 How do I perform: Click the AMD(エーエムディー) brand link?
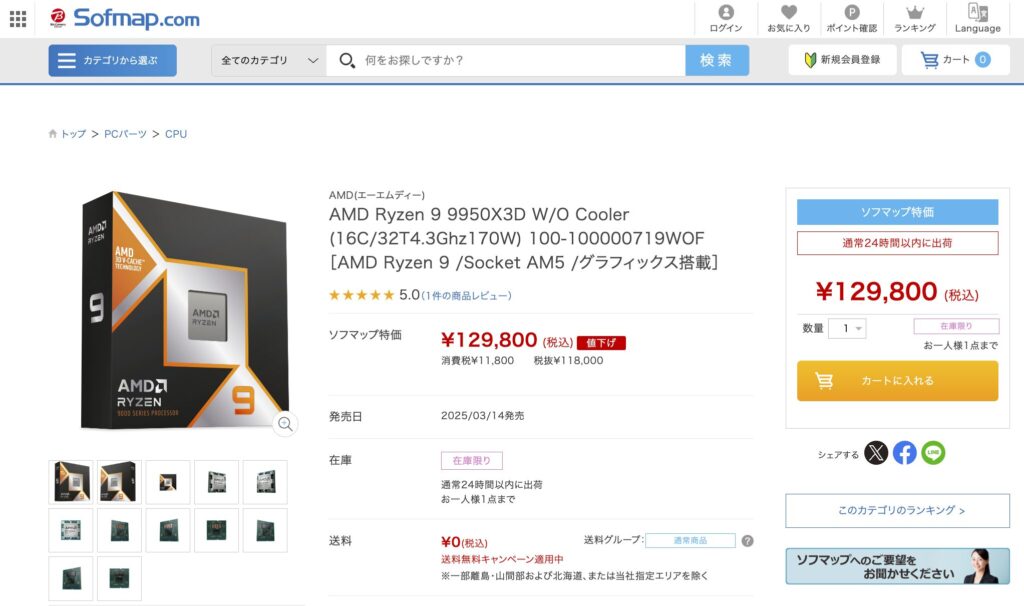(377, 195)
